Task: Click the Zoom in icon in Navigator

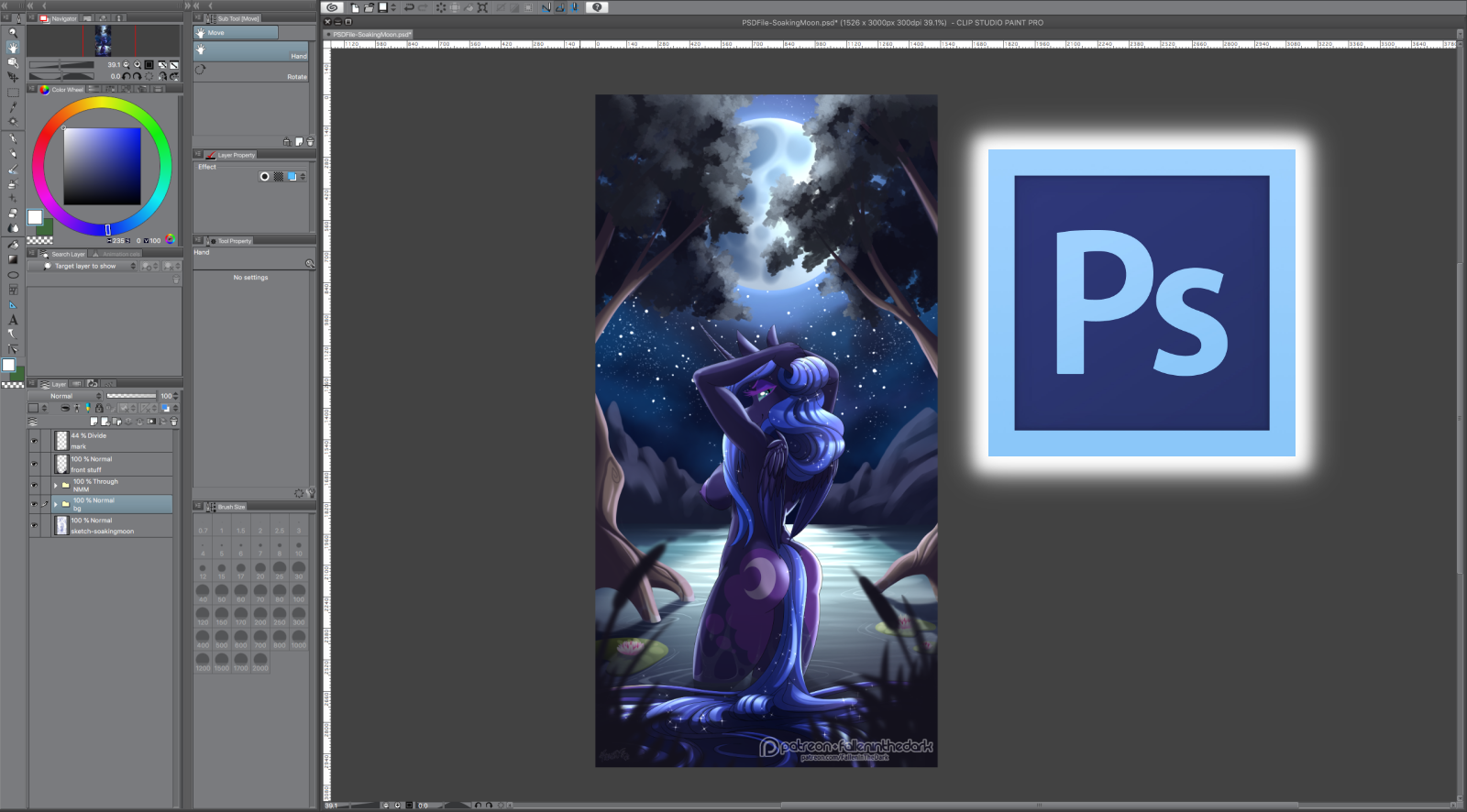Action: [138, 65]
